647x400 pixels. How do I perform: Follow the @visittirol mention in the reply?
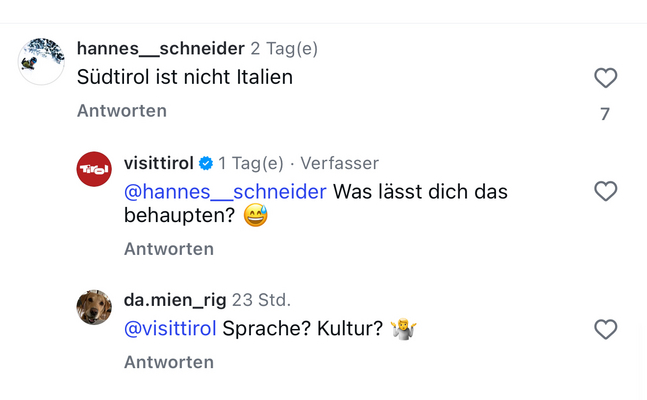[x=170, y=328]
